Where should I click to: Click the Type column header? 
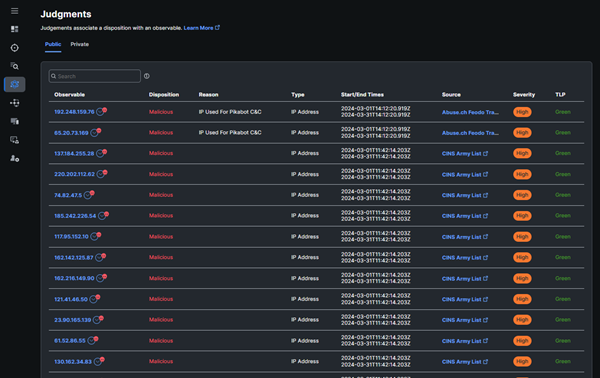click(298, 94)
